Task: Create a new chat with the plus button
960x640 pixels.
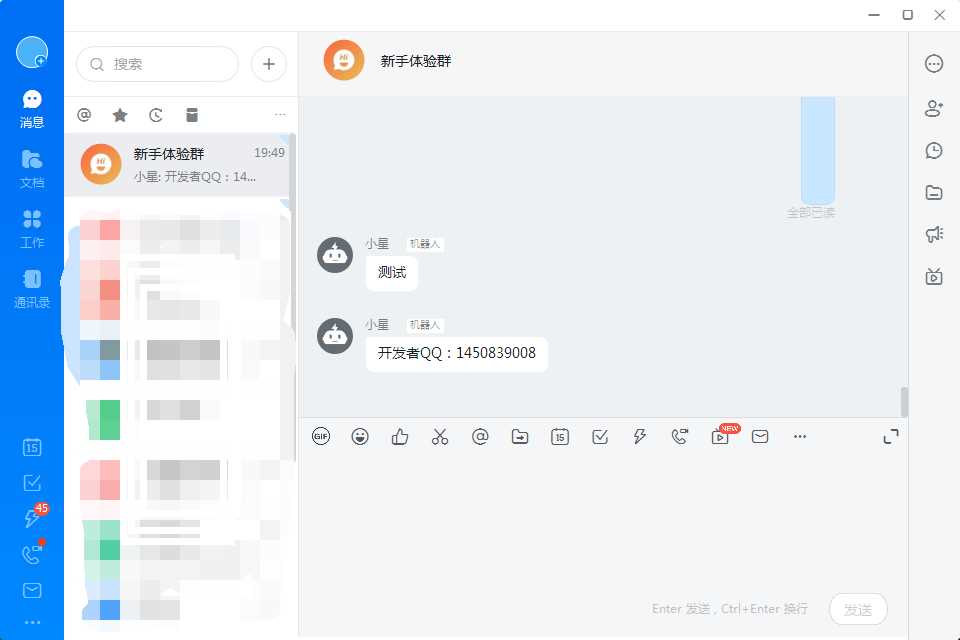Action: [268, 63]
